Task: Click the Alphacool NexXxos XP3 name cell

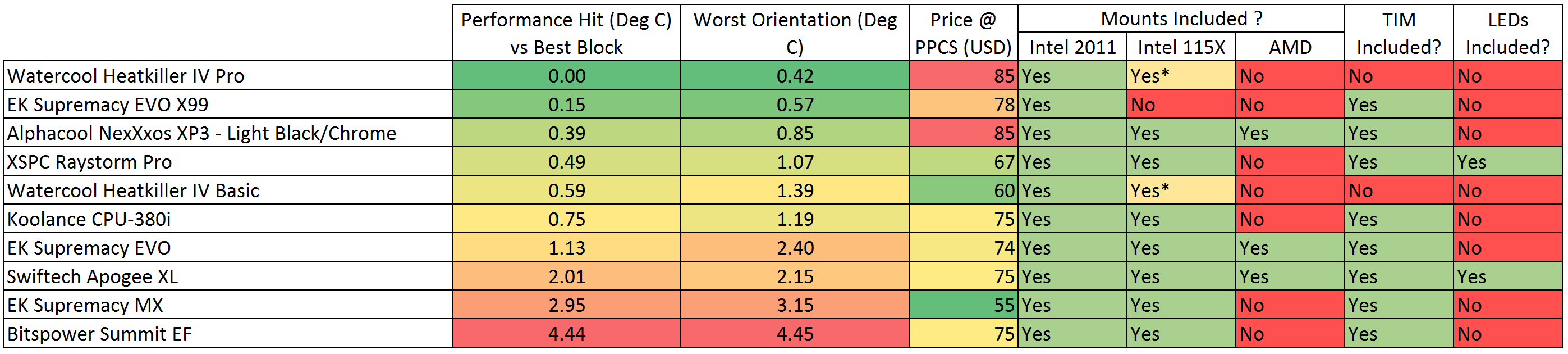Action: (x=228, y=133)
